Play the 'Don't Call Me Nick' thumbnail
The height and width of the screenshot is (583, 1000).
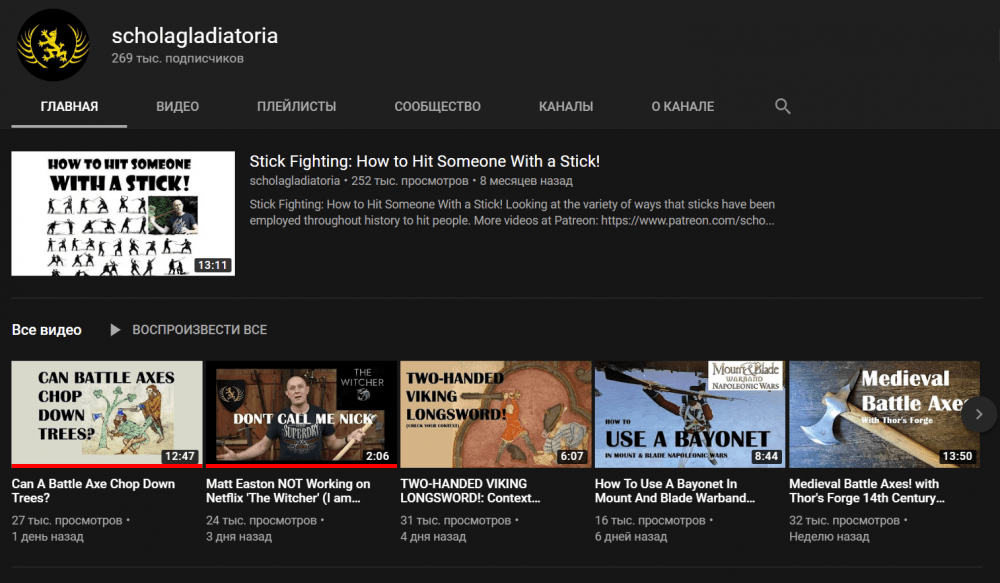301,413
